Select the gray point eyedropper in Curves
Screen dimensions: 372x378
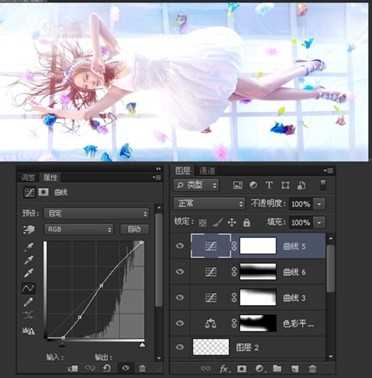pos(29,260)
